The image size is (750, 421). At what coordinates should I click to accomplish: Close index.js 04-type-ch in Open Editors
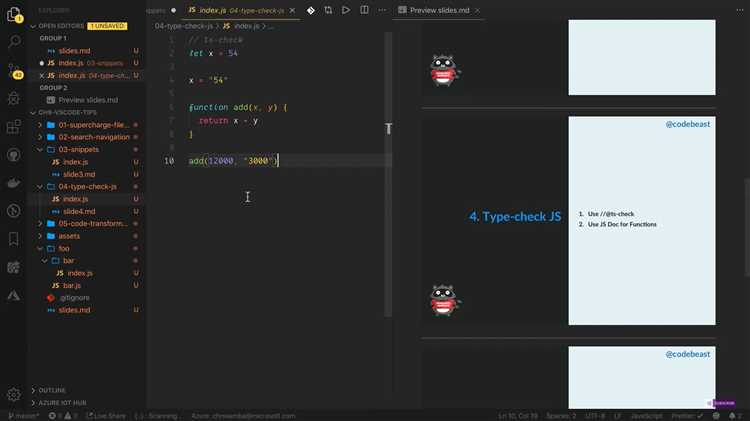[x=42, y=76]
